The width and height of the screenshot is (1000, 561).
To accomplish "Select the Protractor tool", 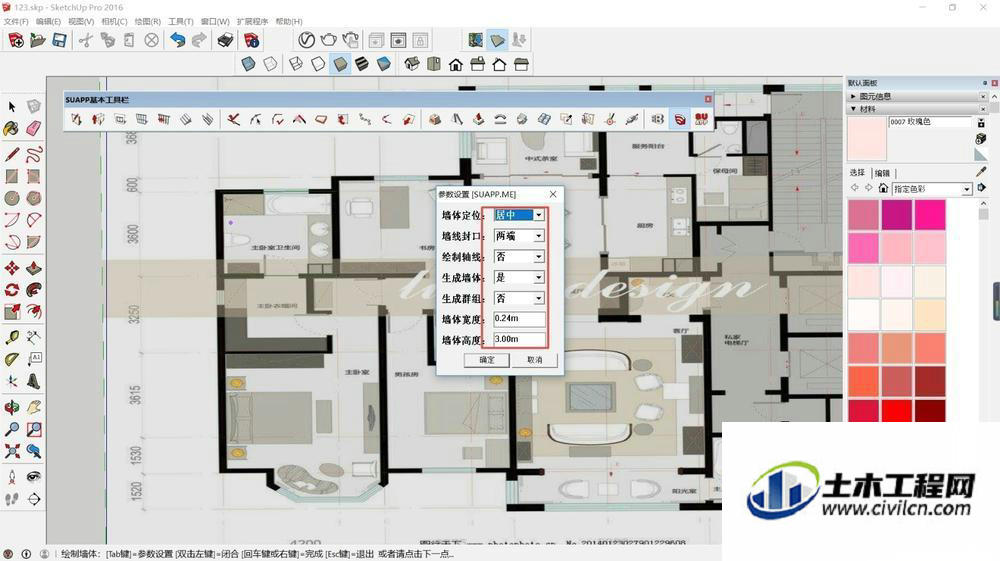I will pos(11,360).
